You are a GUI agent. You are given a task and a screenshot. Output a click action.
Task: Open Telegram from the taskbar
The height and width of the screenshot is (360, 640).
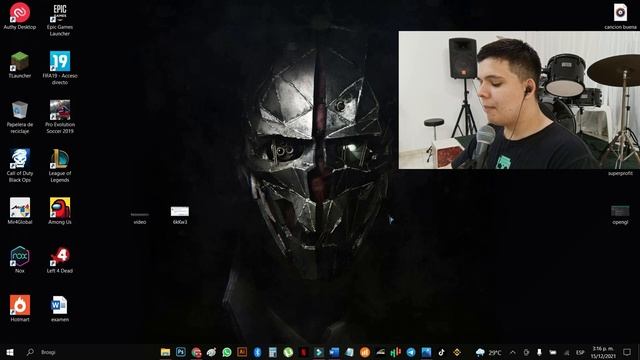coord(411,352)
